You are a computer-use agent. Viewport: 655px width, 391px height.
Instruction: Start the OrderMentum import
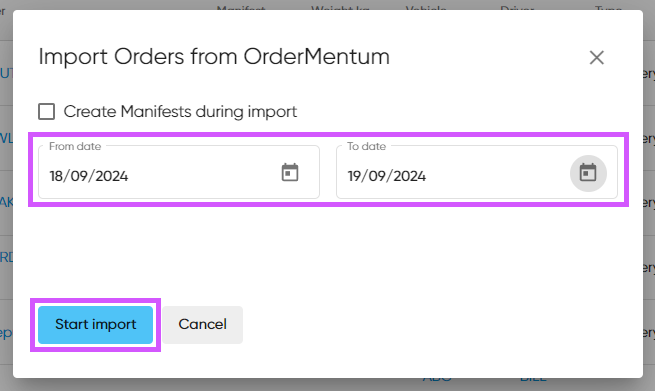point(96,325)
